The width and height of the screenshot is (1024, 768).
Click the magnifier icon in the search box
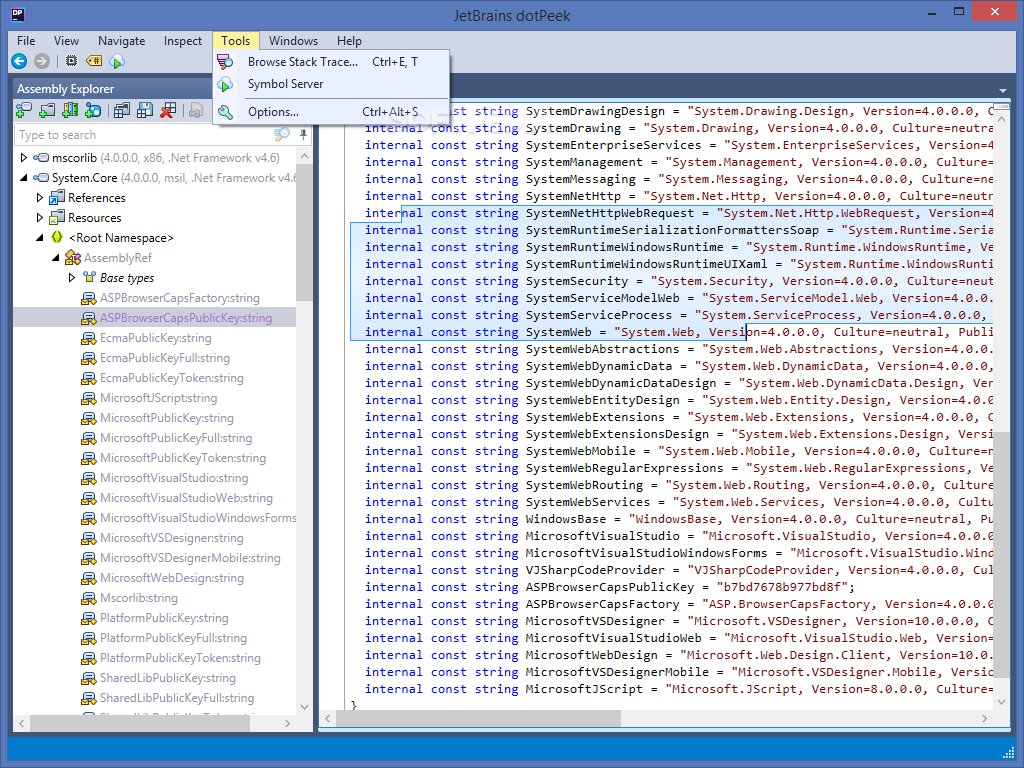point(281,135)
